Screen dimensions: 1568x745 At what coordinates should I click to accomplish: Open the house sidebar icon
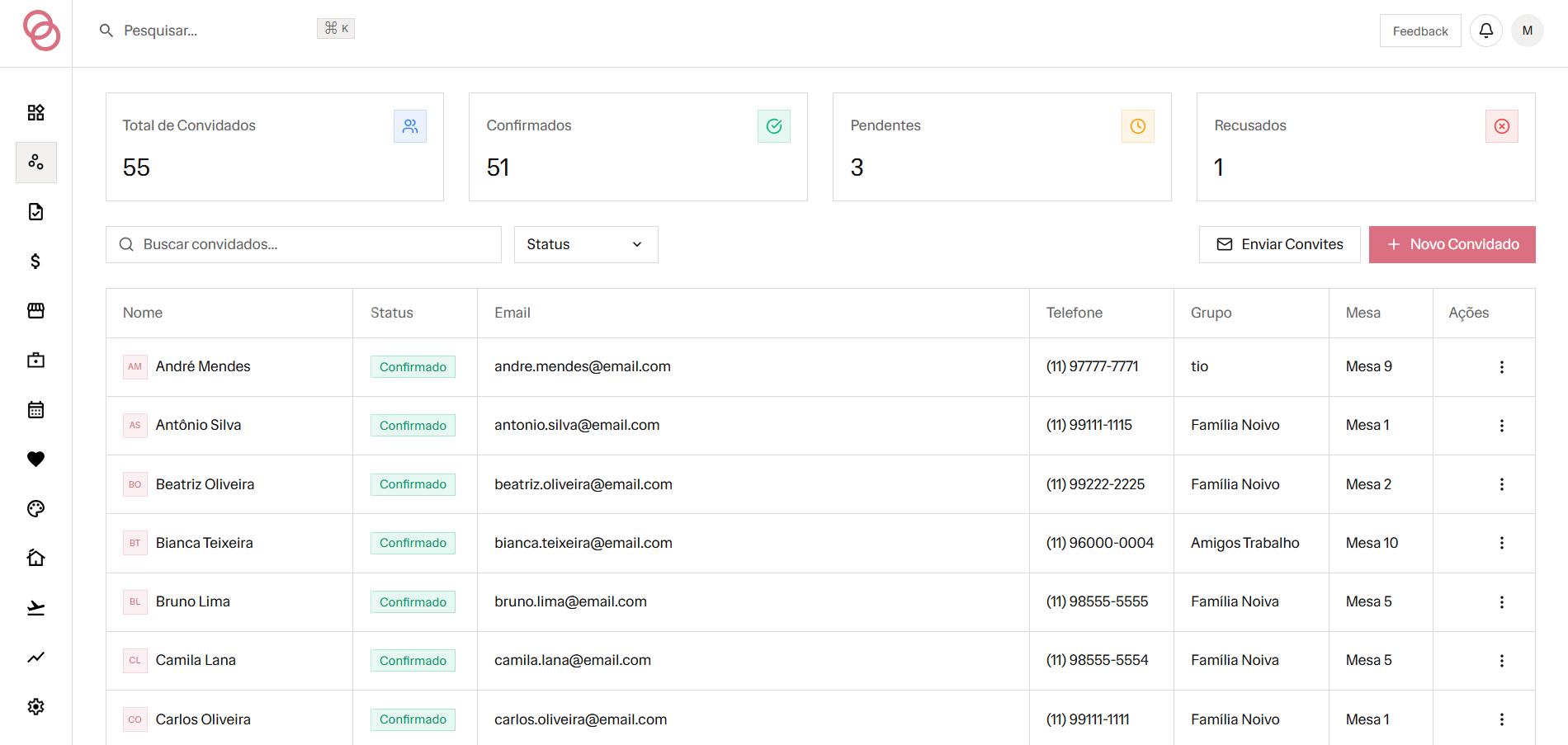35,558
